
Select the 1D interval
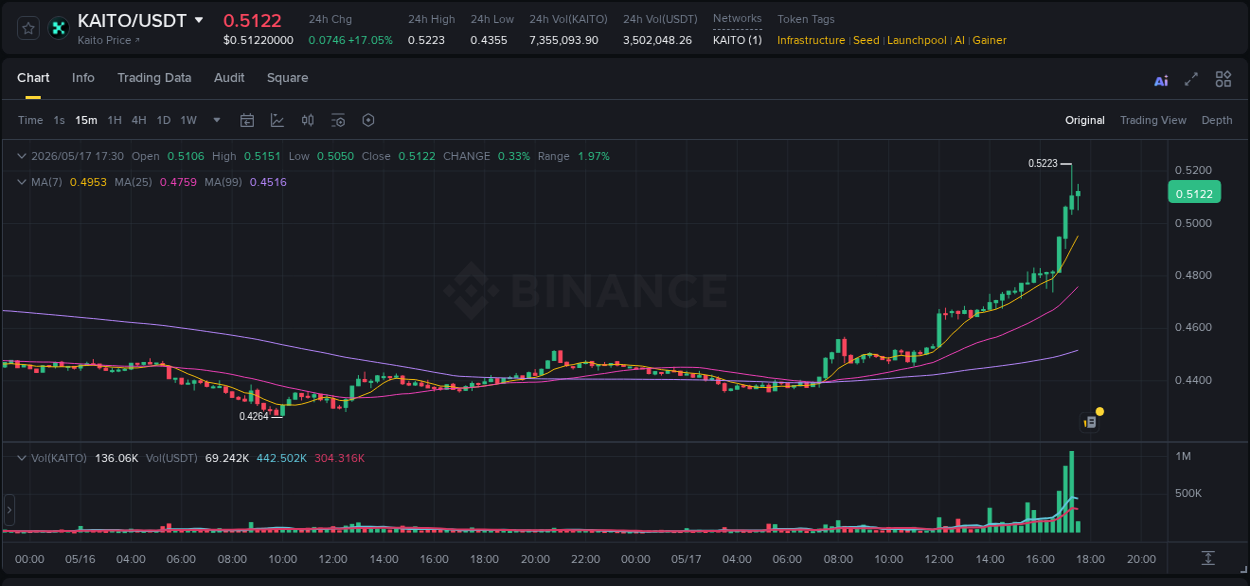pyautogui.click(x=163, y=120)
